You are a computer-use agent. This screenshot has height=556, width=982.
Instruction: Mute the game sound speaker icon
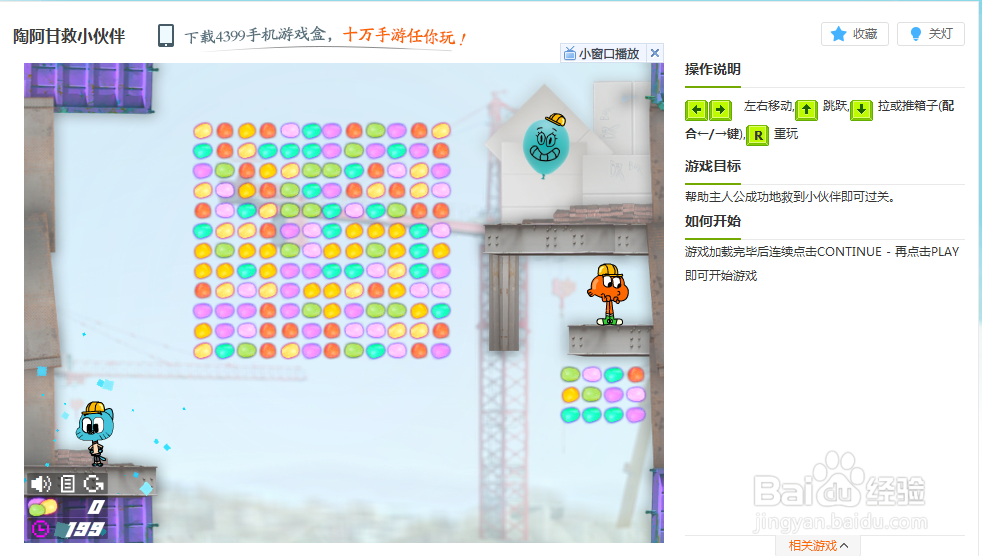click(x=41, y=483)
